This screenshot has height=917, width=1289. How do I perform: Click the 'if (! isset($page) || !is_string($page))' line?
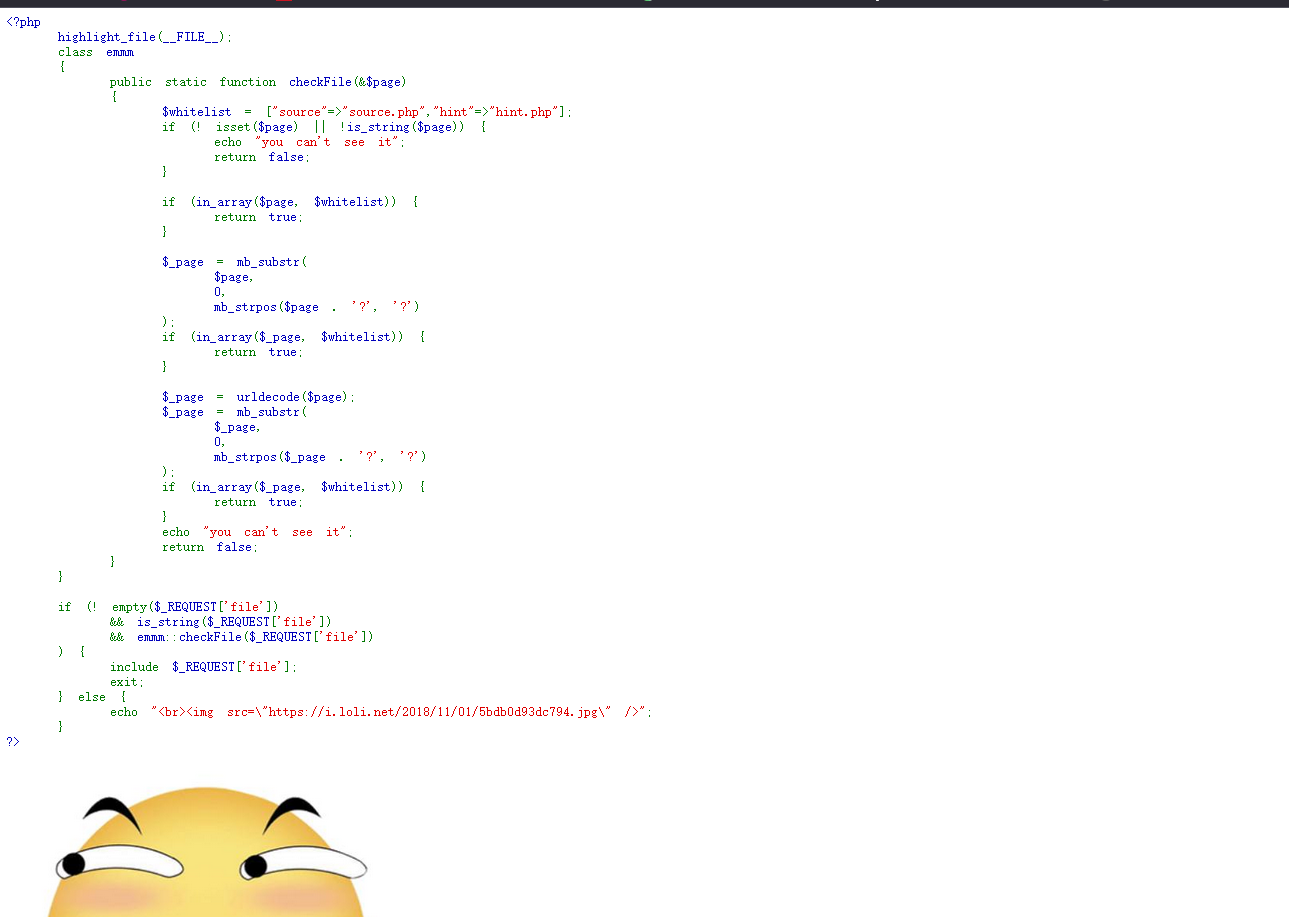(x=324, y=127)
